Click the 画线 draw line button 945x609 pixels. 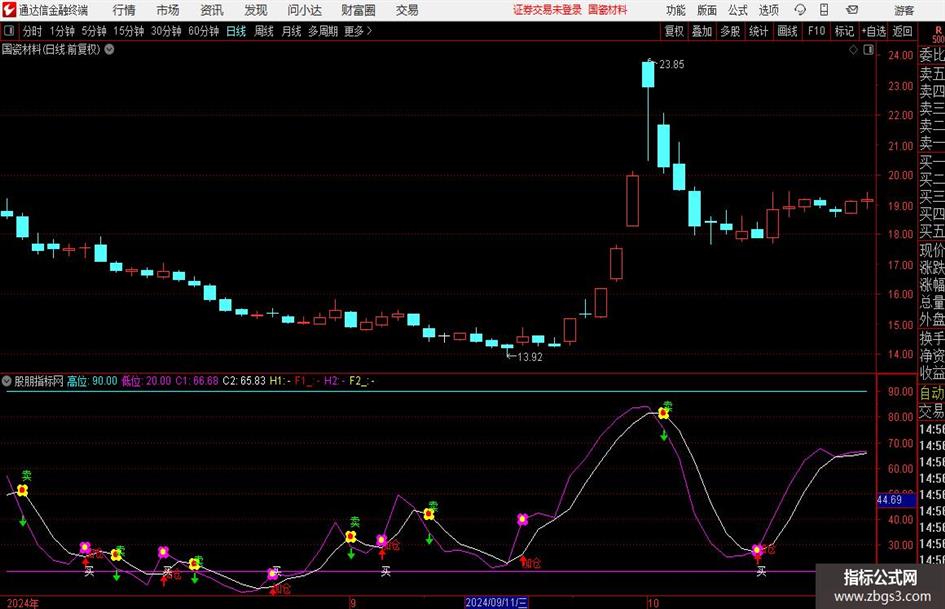point(787,31)
